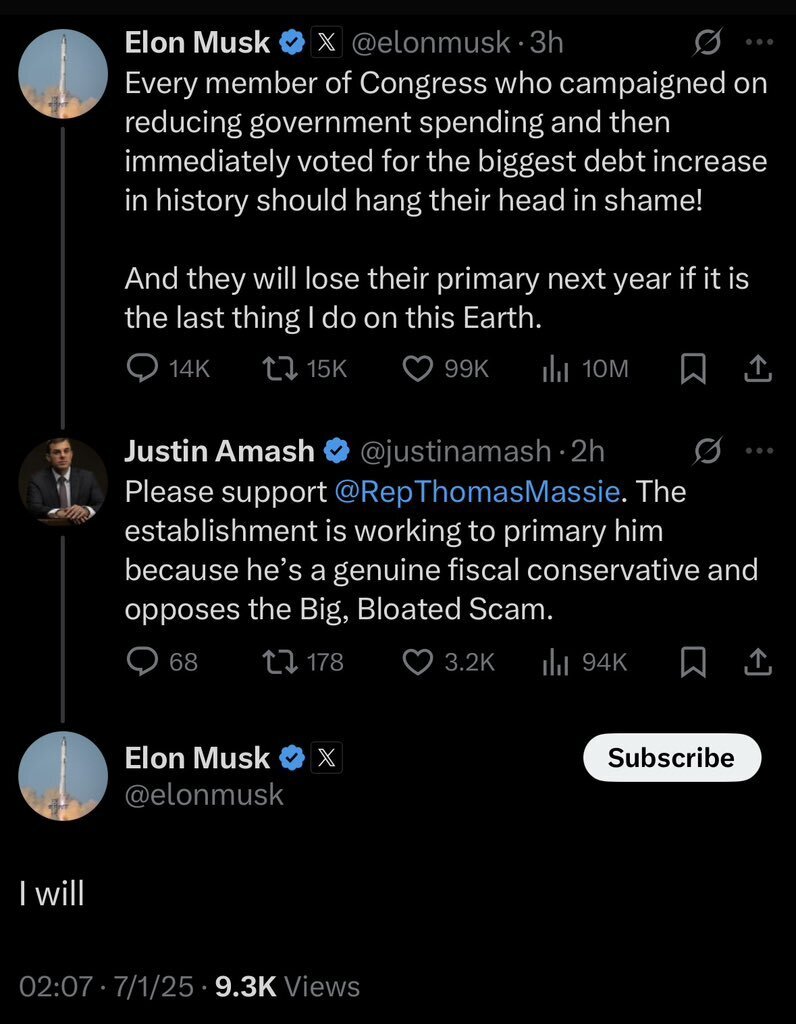
Task: View analytics for the 10M views post
Action: pos(555,369)
